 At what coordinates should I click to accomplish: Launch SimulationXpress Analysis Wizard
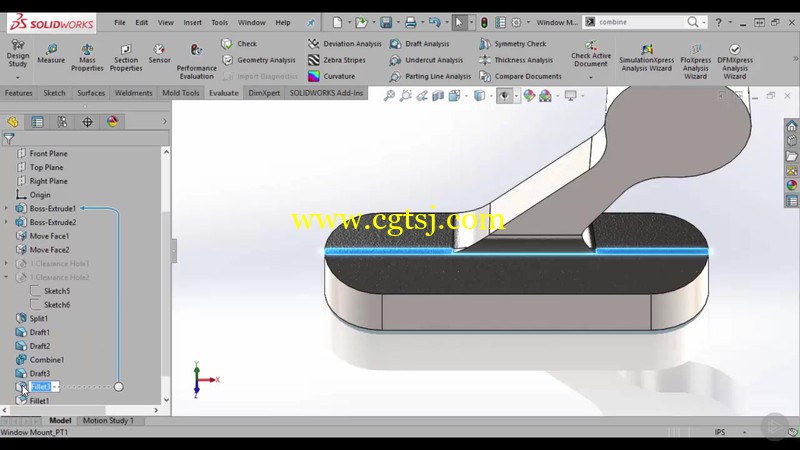coord(646,57)
